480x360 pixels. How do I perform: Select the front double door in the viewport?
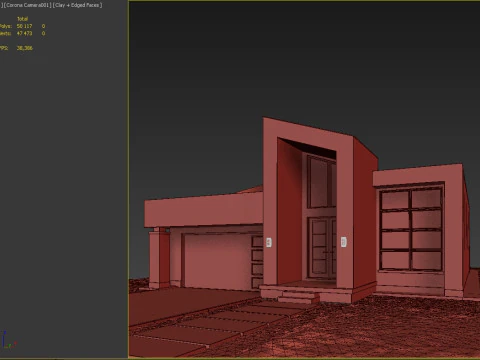(x=322, y=248)
